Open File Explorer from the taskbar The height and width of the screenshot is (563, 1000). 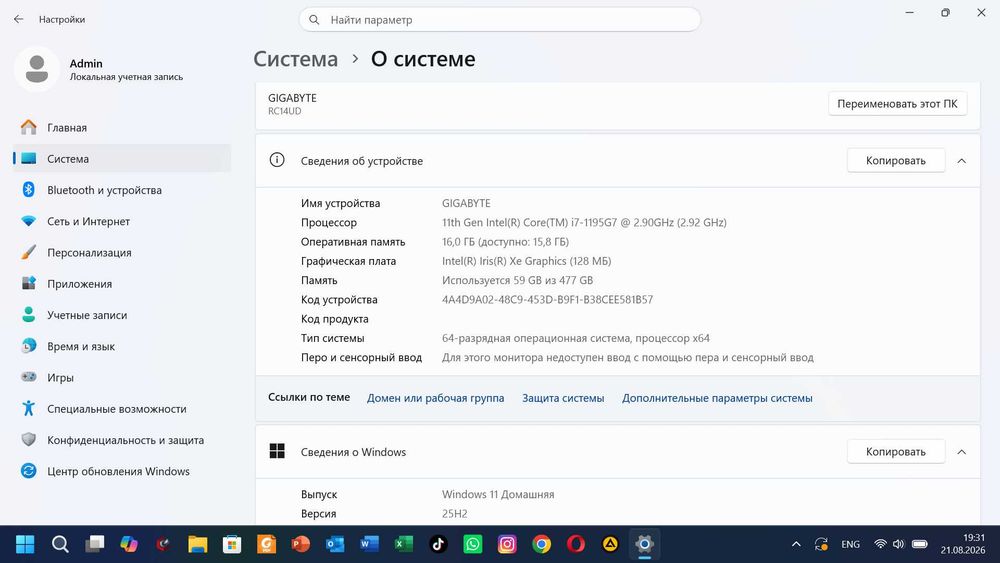[x=198, y=544]
